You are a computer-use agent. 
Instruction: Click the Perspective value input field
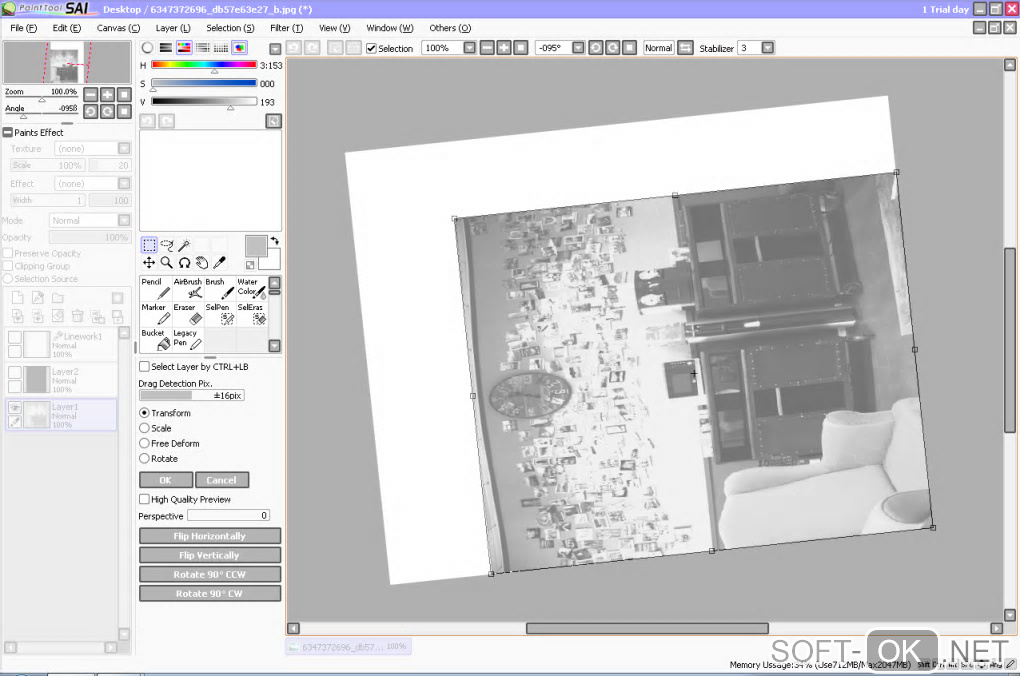(x=228, y=516)
